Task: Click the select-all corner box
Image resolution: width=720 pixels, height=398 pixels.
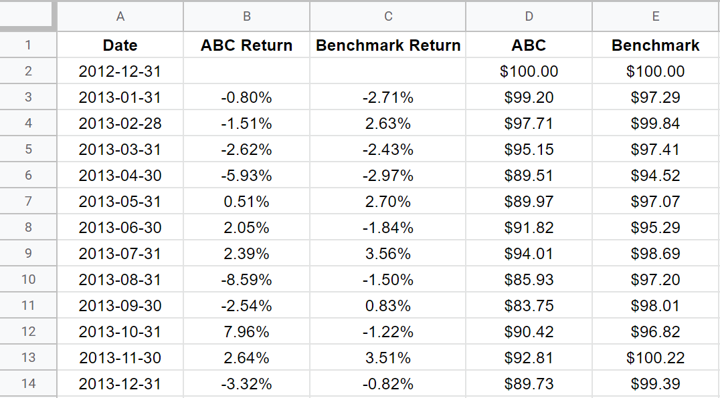Action: (27, 15)
